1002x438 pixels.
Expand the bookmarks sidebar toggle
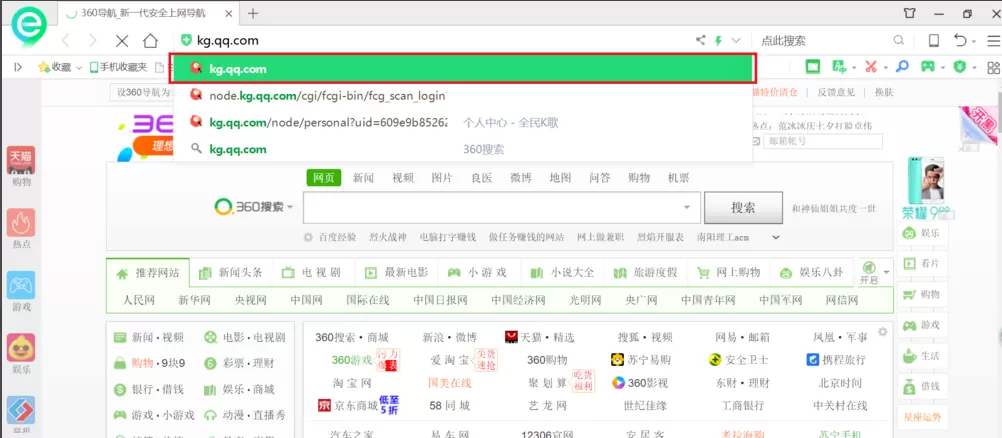[x=18, y=66]
